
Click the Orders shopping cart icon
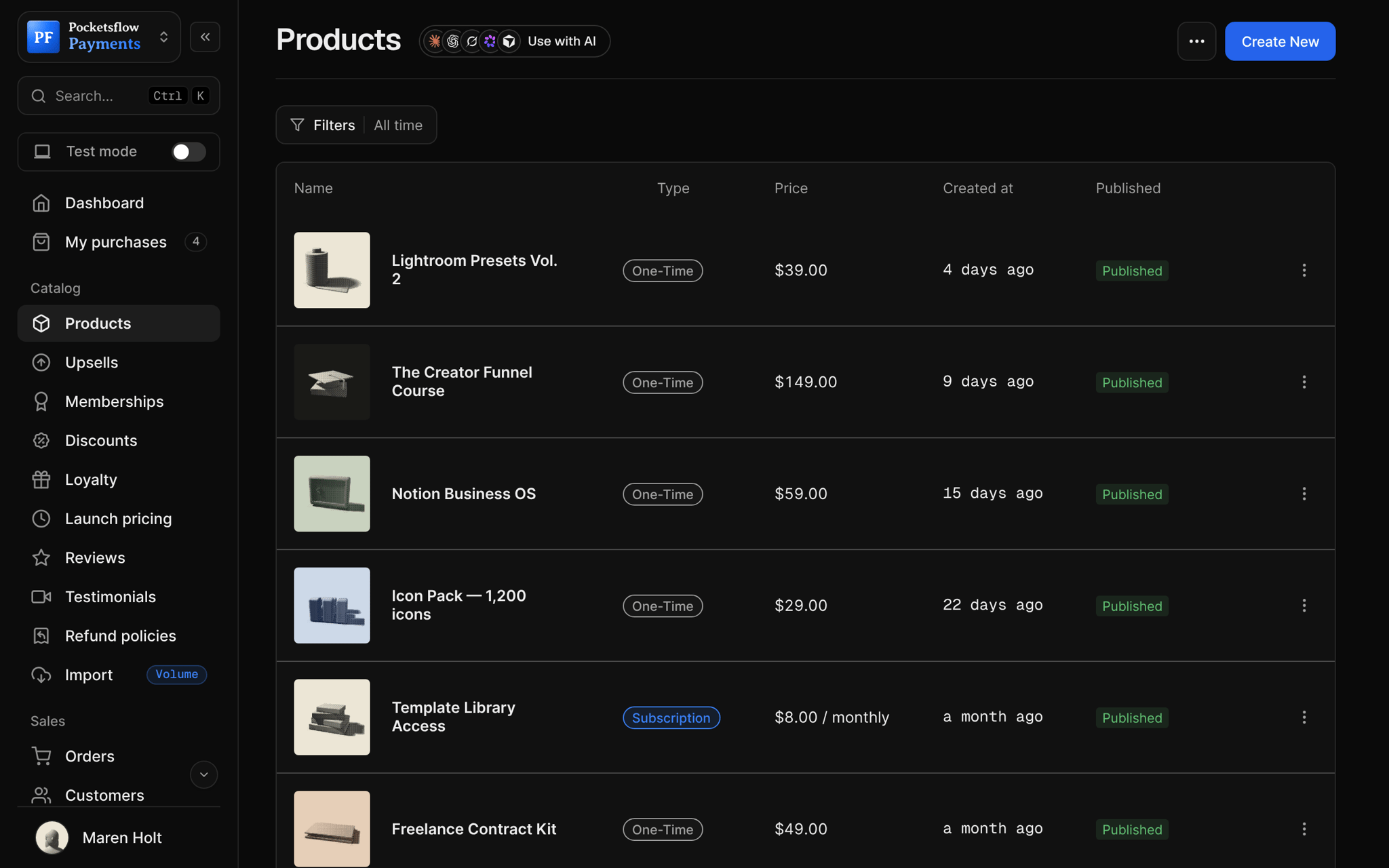(41, 756)
